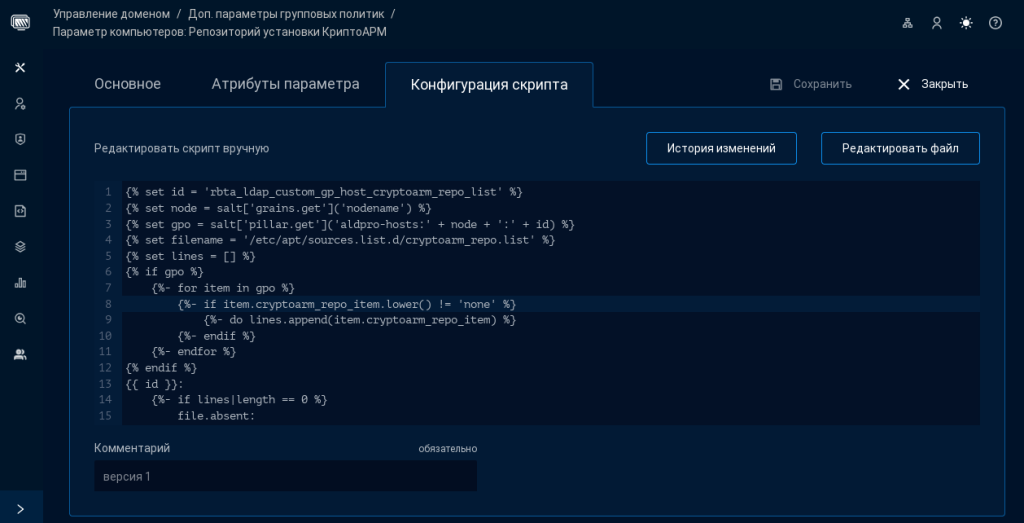This screenshot has height=523, width=1024.
Task: Open the network hierarchy icon in header
Action: (908, 23)
